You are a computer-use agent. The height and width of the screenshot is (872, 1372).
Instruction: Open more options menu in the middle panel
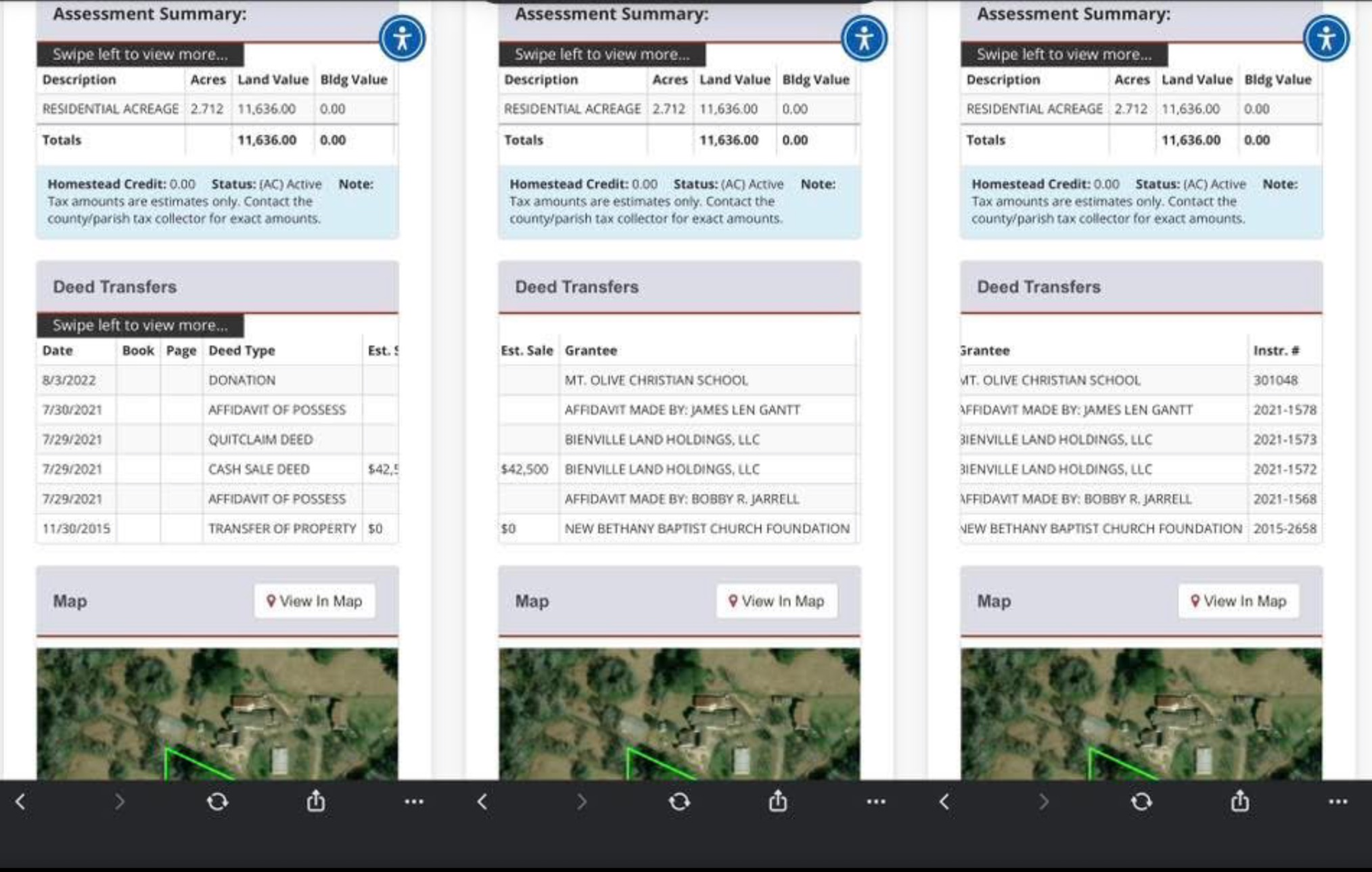coord(876,802)
